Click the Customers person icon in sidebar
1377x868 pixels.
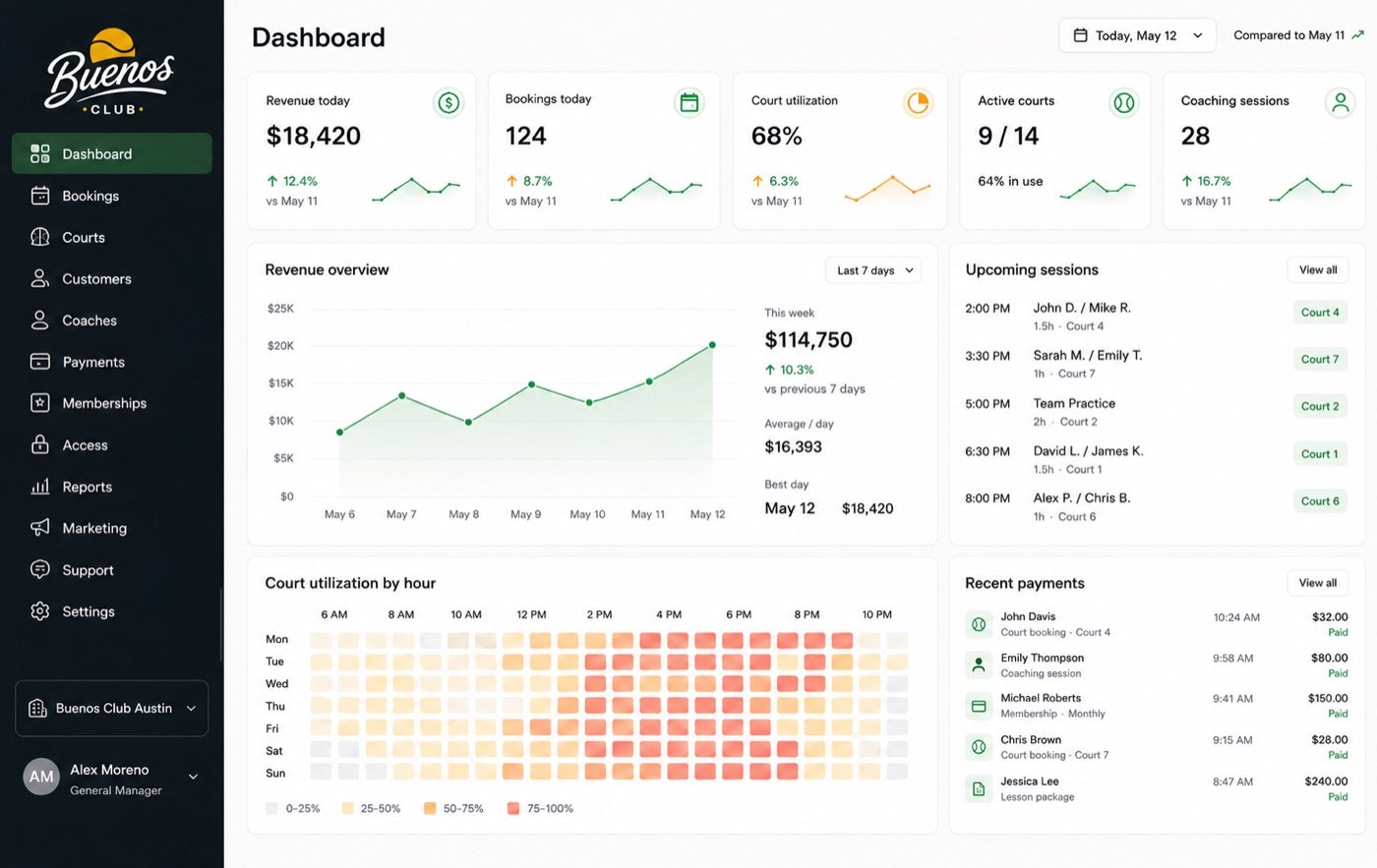tap(40, 278)
